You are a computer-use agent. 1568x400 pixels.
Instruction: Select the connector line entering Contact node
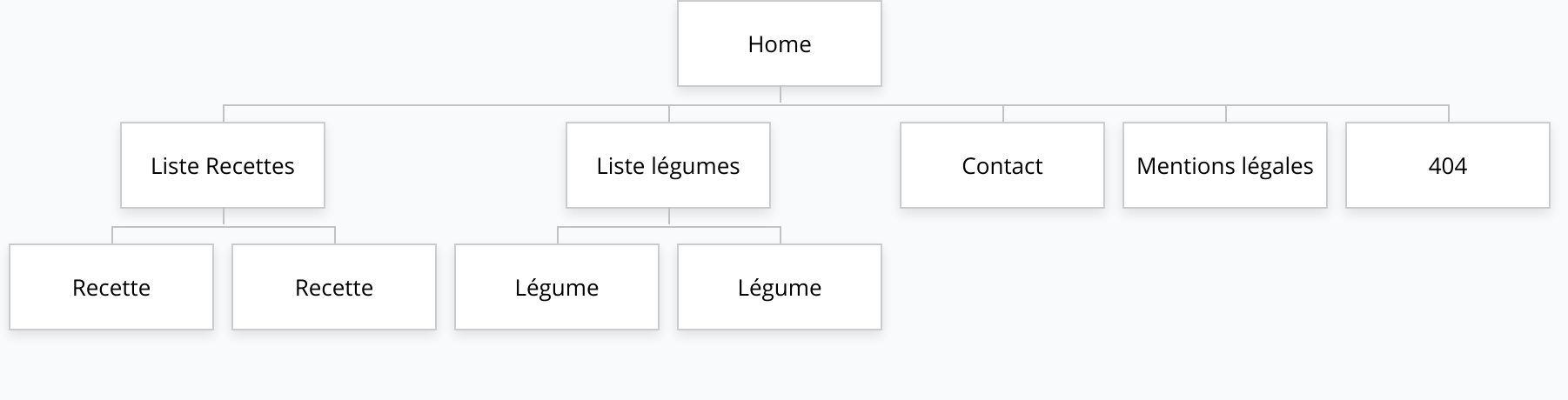coord(1003,114)
